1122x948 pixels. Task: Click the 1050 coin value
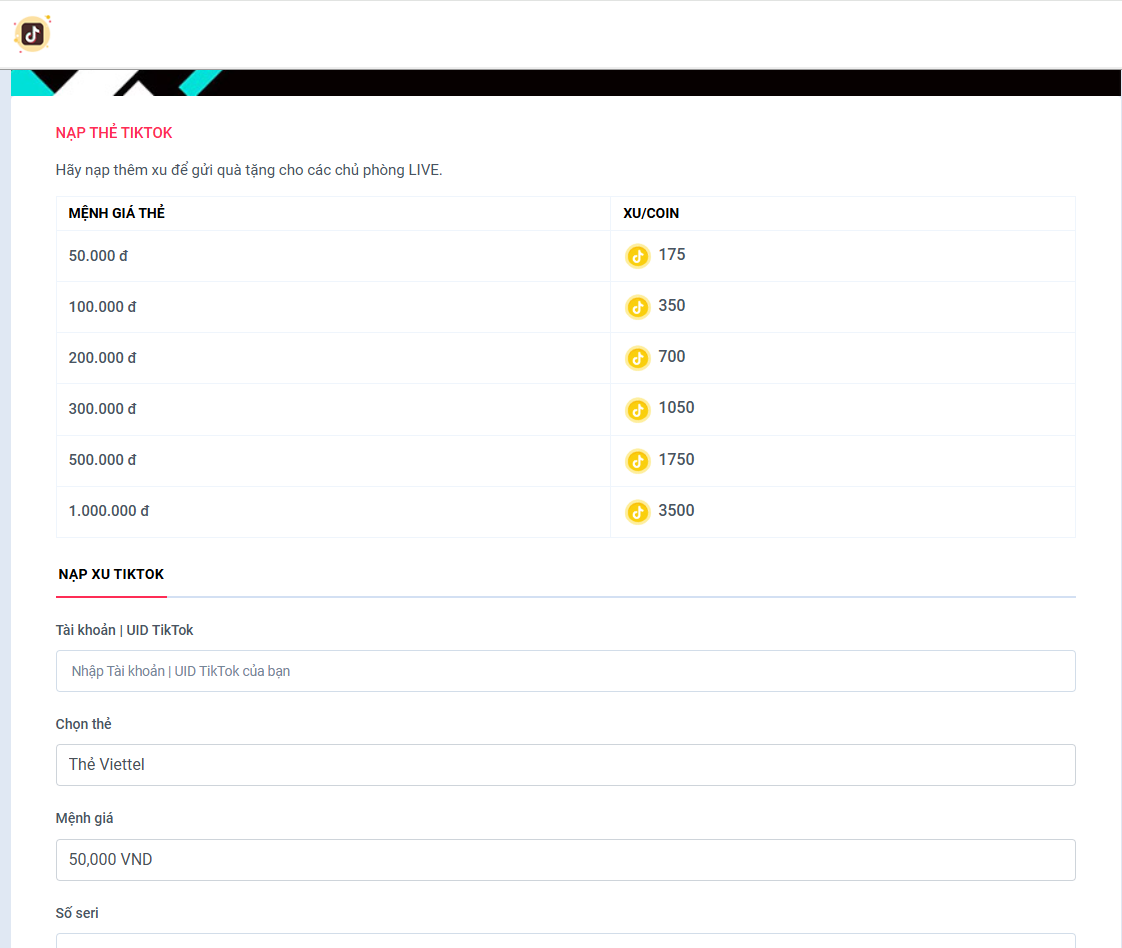pyautogui.click(x=676, y=408)
